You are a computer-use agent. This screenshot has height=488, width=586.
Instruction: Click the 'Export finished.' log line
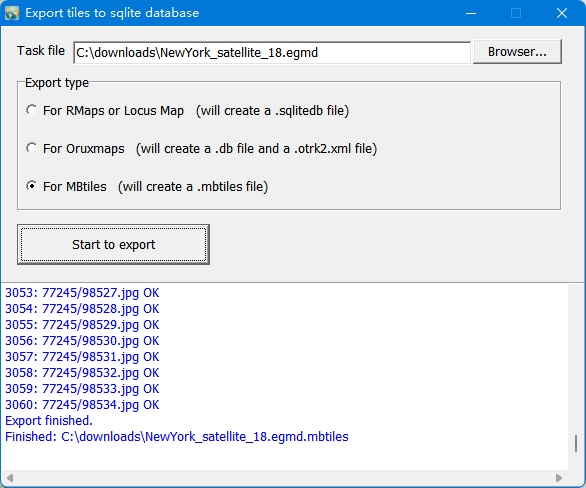pos(49,421)
